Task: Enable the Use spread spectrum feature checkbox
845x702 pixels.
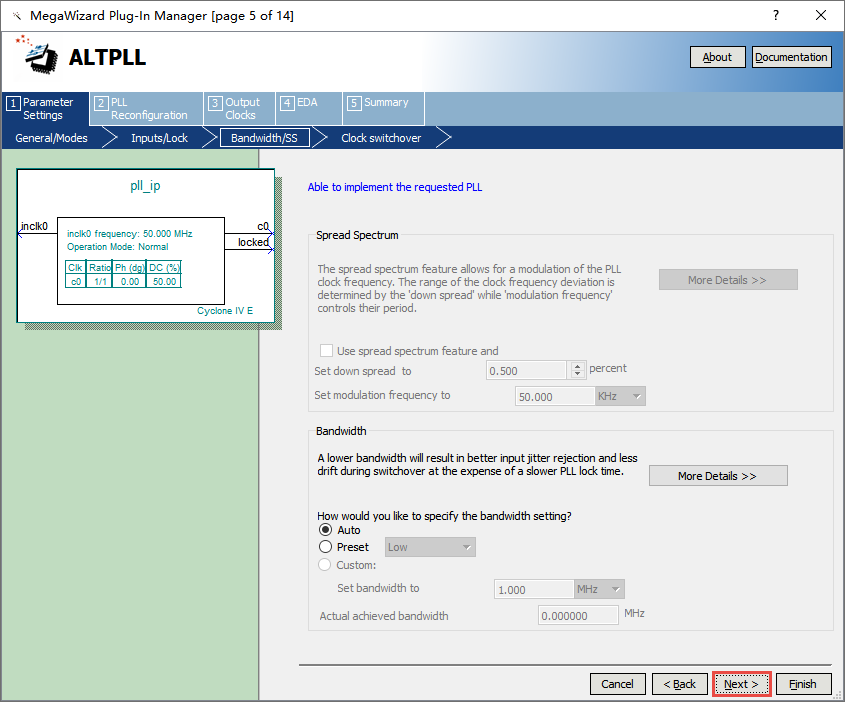Action: pyautogui.click(x=326, y=351)
